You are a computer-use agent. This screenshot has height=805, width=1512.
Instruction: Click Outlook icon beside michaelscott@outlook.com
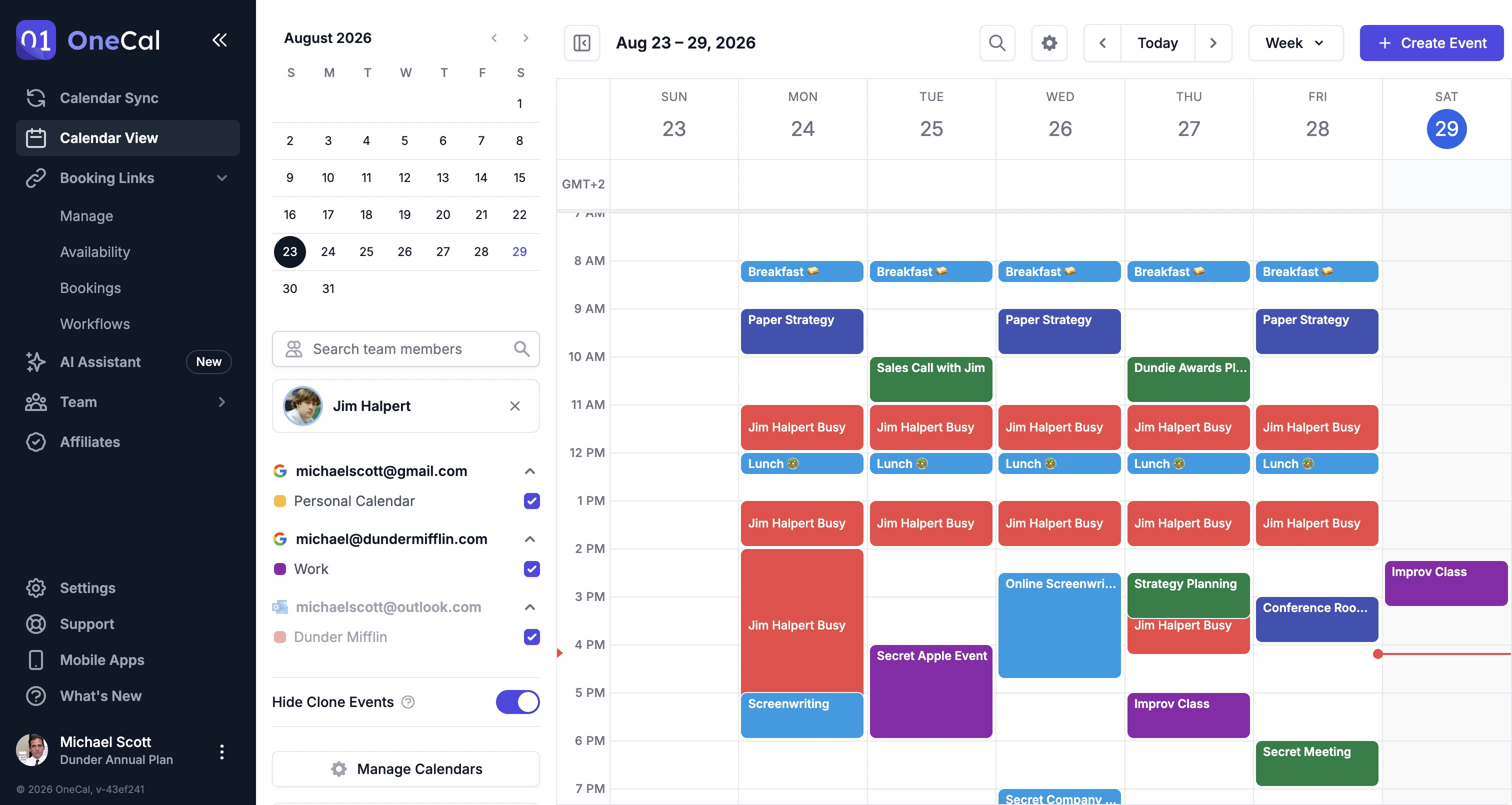coord(280,607)
